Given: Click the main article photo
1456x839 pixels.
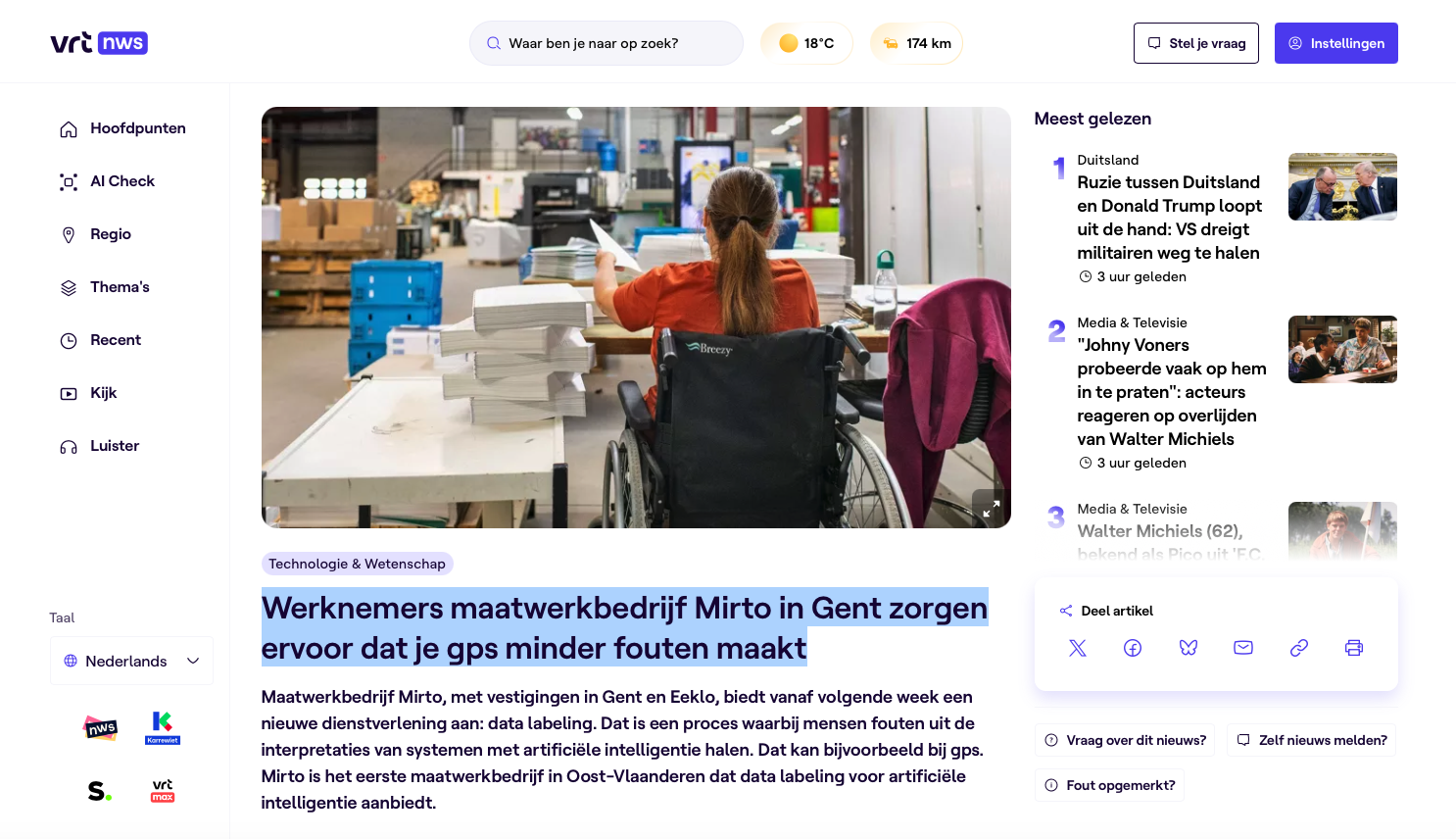Looking at the screenshot, I should coord(636,318).
